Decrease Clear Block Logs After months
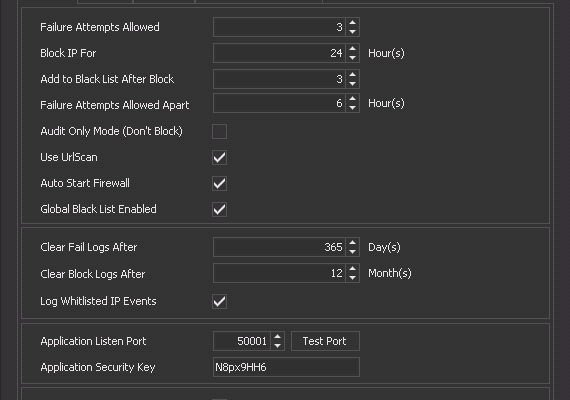This screenshot has height=400, width=570. pos(352,278)
